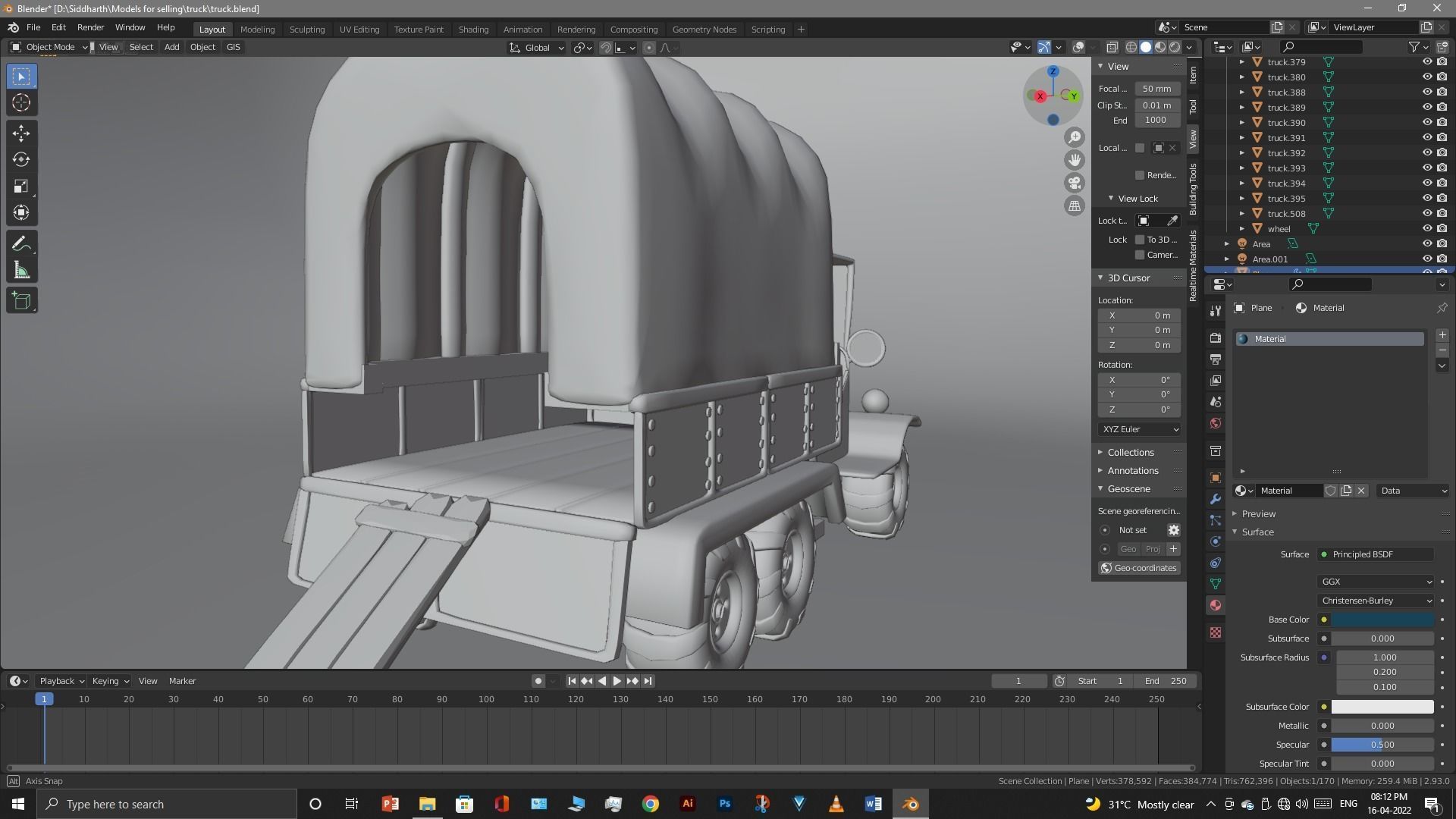
Task: Select the Select Box tool
Action: [x=21, y=77]
